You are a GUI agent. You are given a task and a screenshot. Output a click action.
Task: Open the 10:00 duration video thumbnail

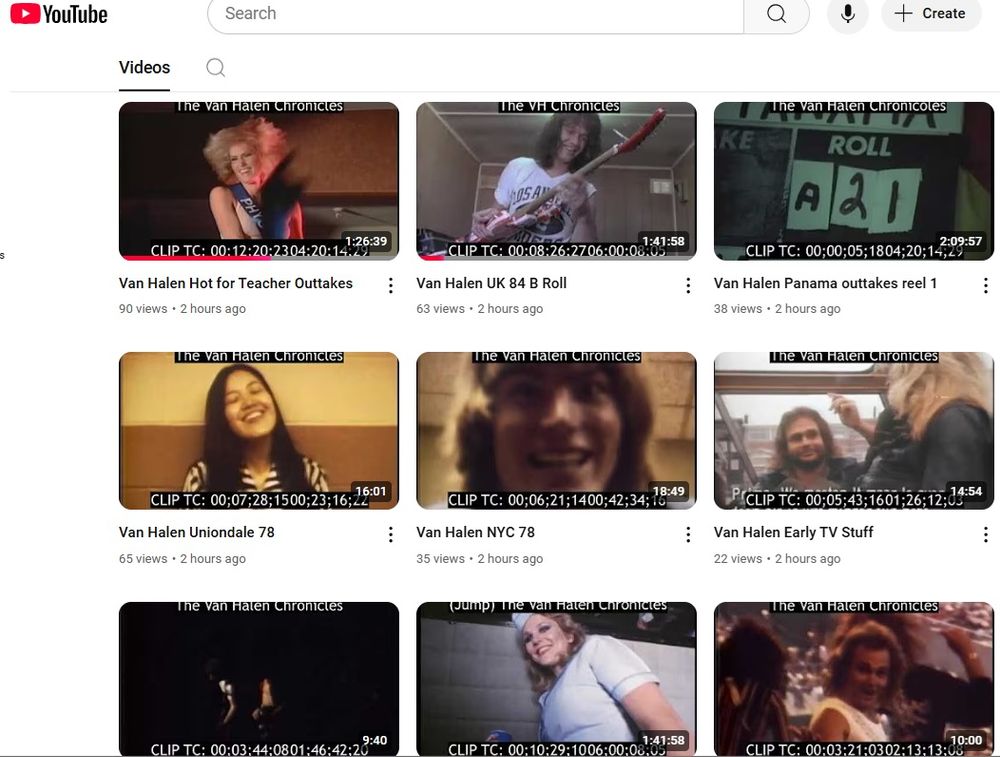tap(854, 679)
